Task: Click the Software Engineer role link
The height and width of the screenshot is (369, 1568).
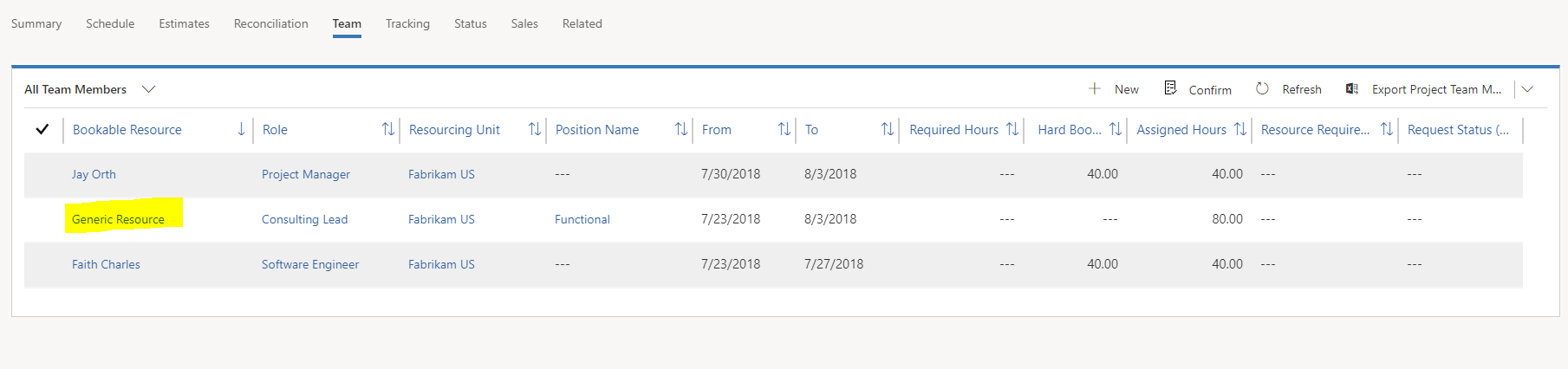Action: (x=310, y=264)
